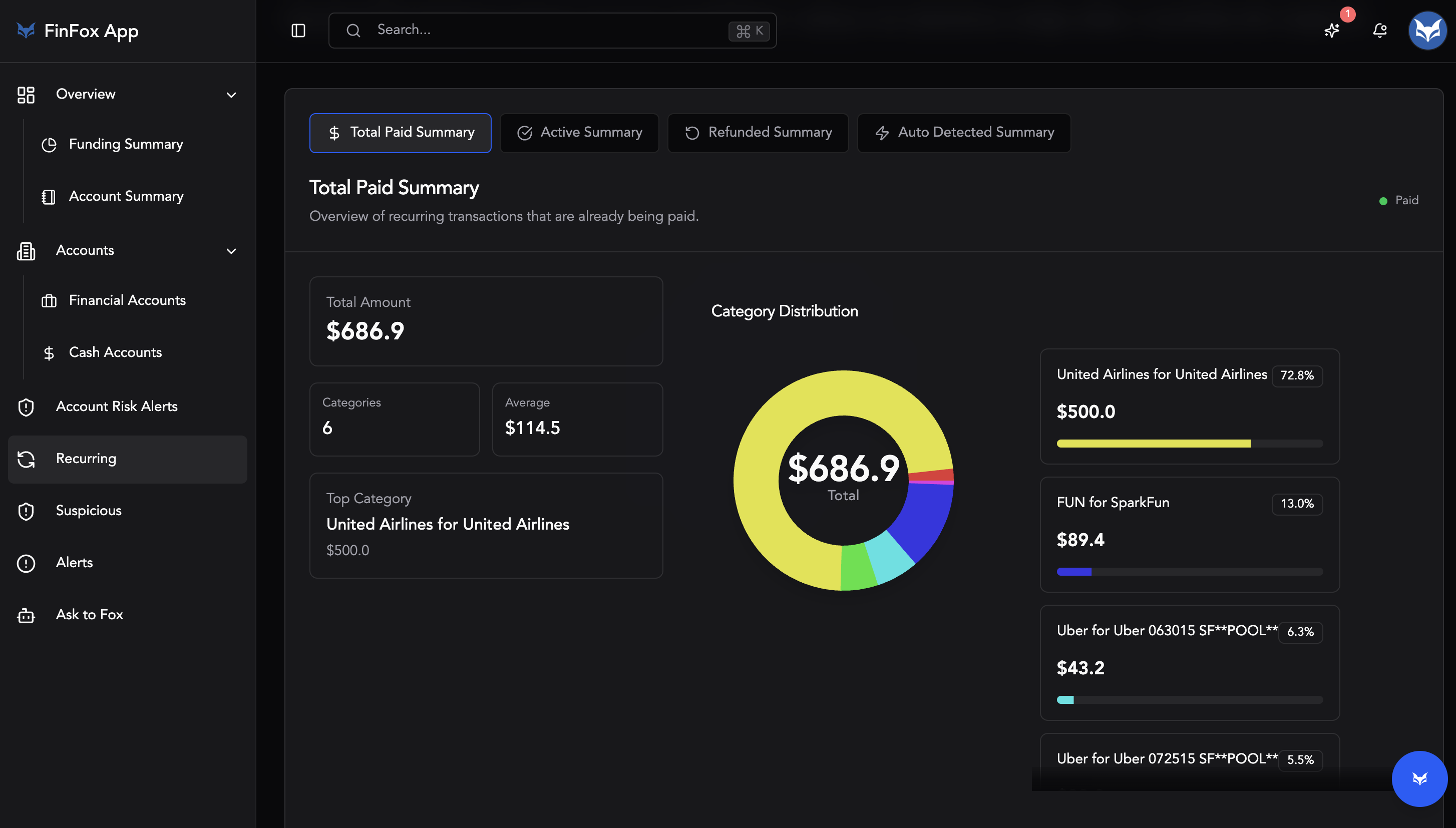This screenshot has width=1456, height=828.
Task: Open the floating fox chat button
Action: [x=1419, y=778]
